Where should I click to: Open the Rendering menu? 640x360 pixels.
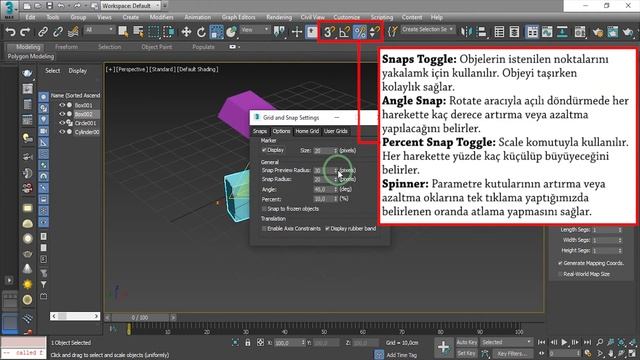(x=279, y=17)
